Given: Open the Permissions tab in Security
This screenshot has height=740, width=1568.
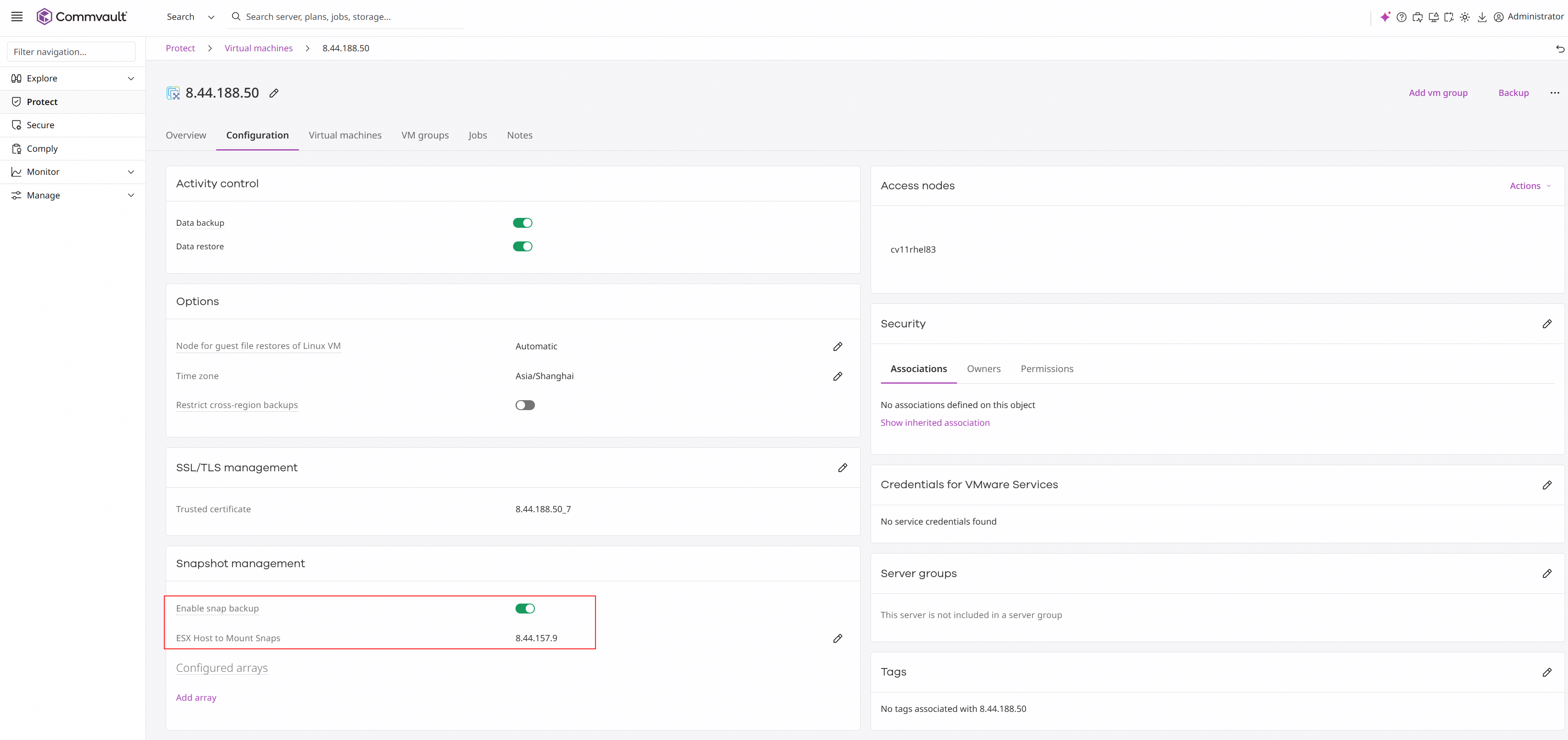Looking at the screenshot, I should tap(1046, 369).
